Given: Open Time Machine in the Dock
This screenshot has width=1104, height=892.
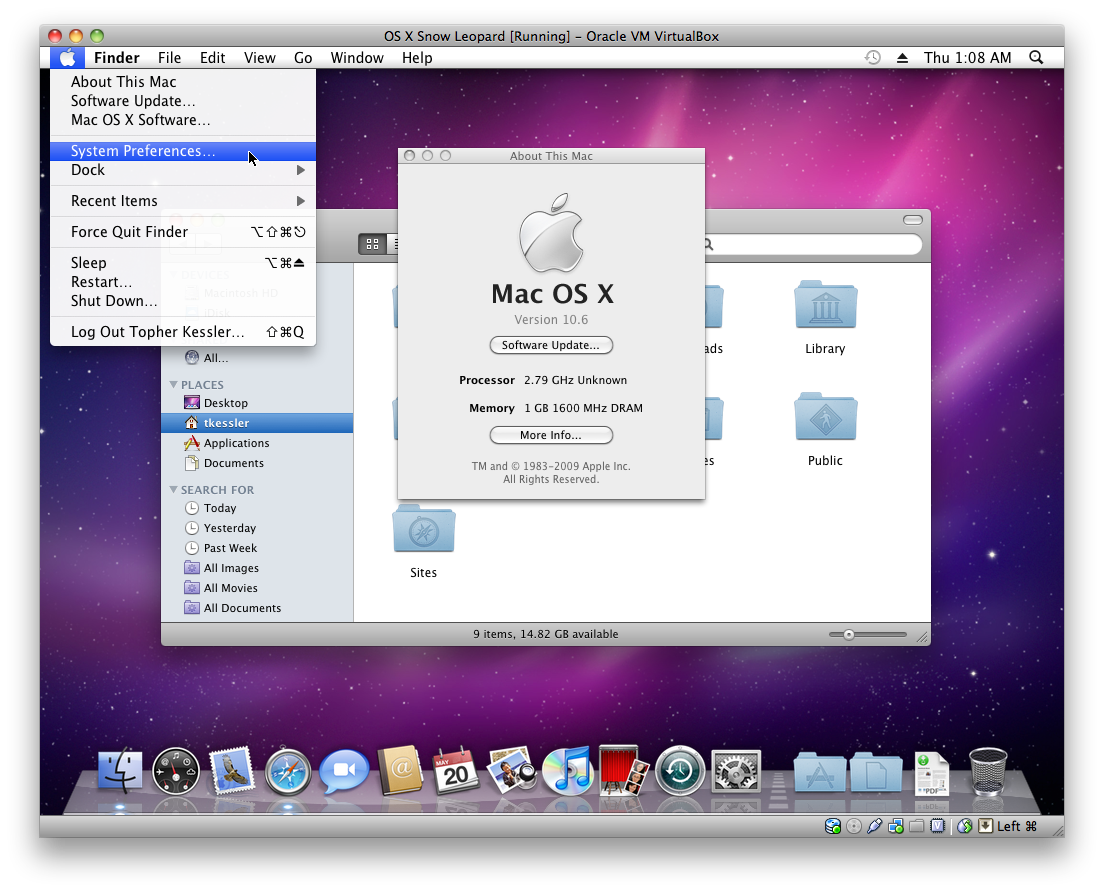Looking at the screenshot, I should point(679,771).
